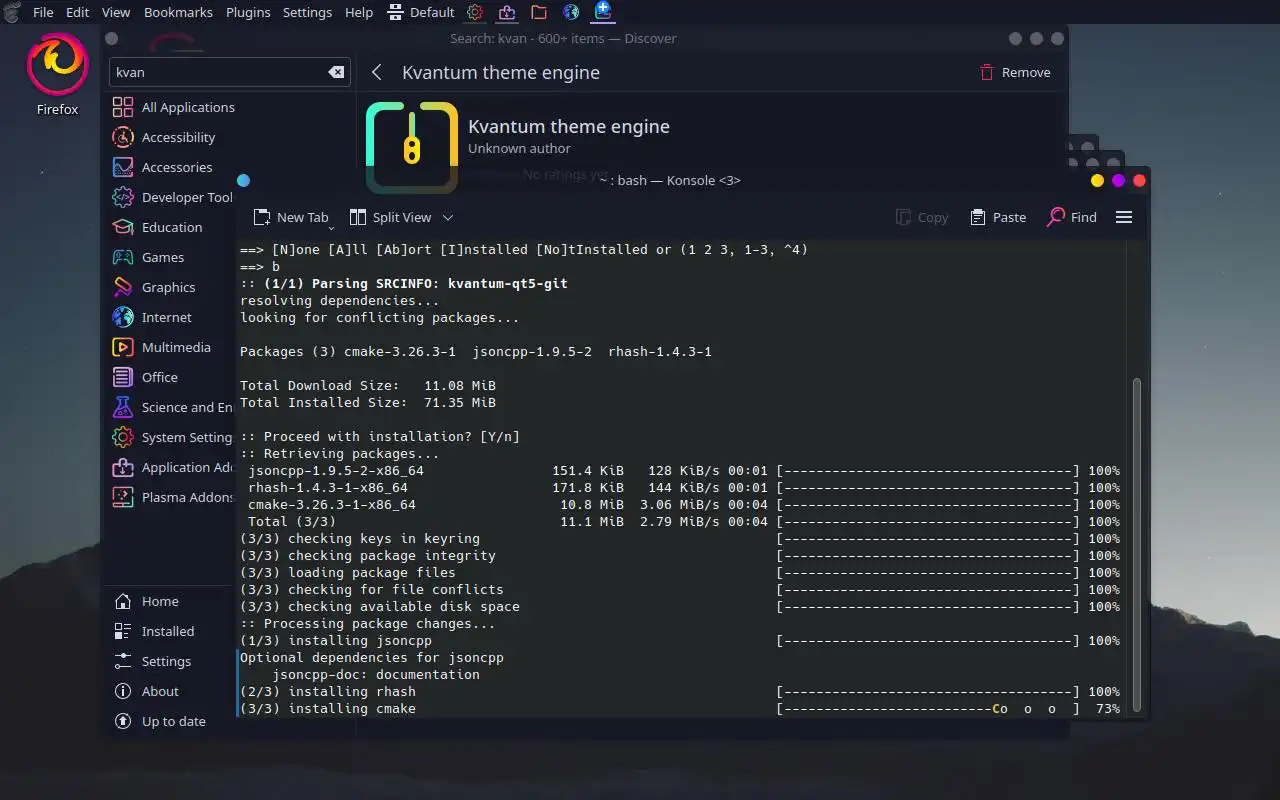Screen dimensions: 1280x800
Task: Click the Kvantum theme engine app icon
Action: [412, 147]
